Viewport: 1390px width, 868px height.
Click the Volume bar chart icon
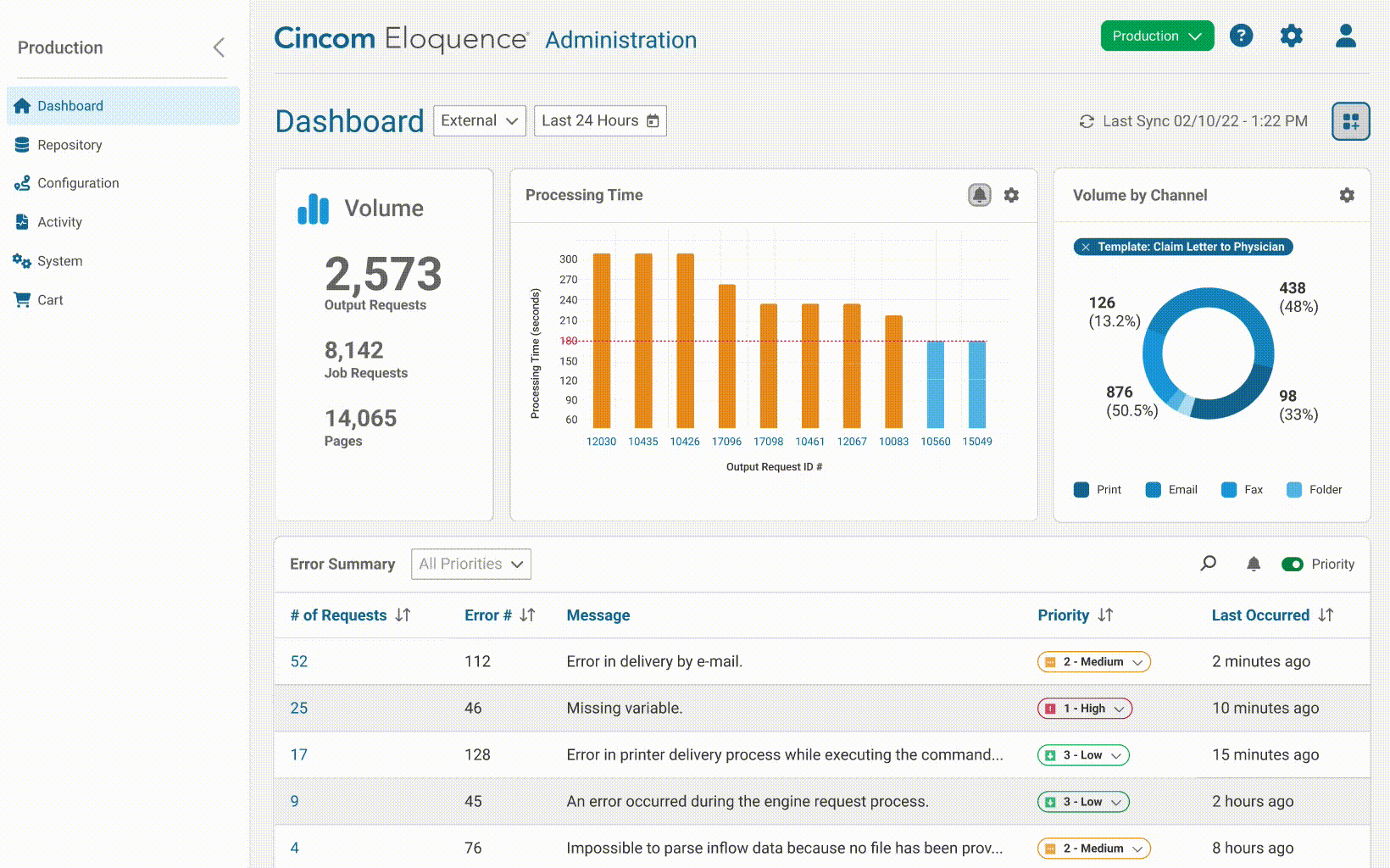point(314,209)
